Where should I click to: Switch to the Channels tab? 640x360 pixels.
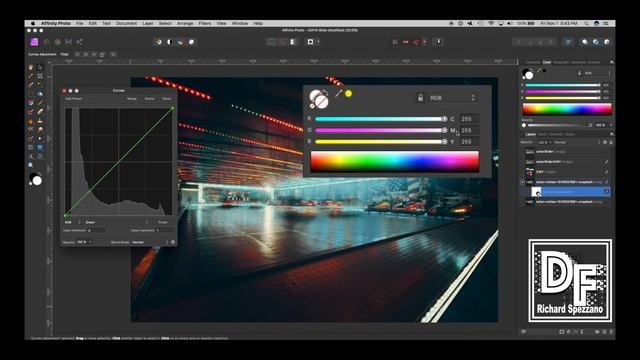(556, 134)
